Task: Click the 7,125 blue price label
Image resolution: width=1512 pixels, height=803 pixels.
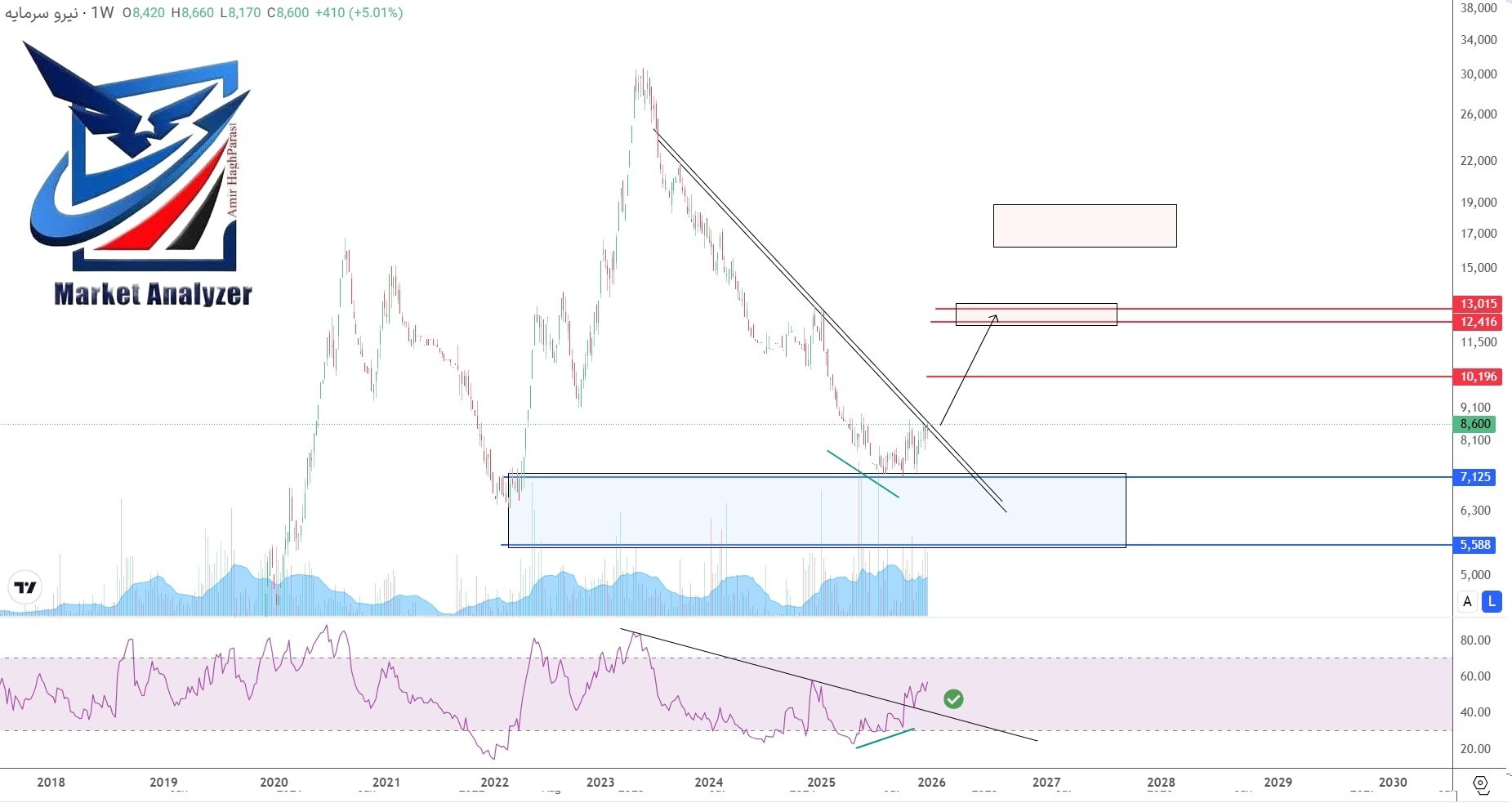Action: (1474, 477)
